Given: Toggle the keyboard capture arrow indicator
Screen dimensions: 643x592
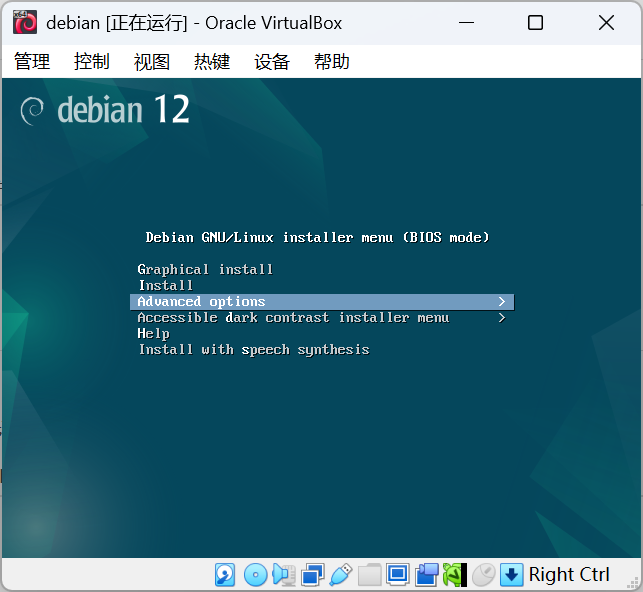Looking at the screenshot, I should (x=511, y=575).
